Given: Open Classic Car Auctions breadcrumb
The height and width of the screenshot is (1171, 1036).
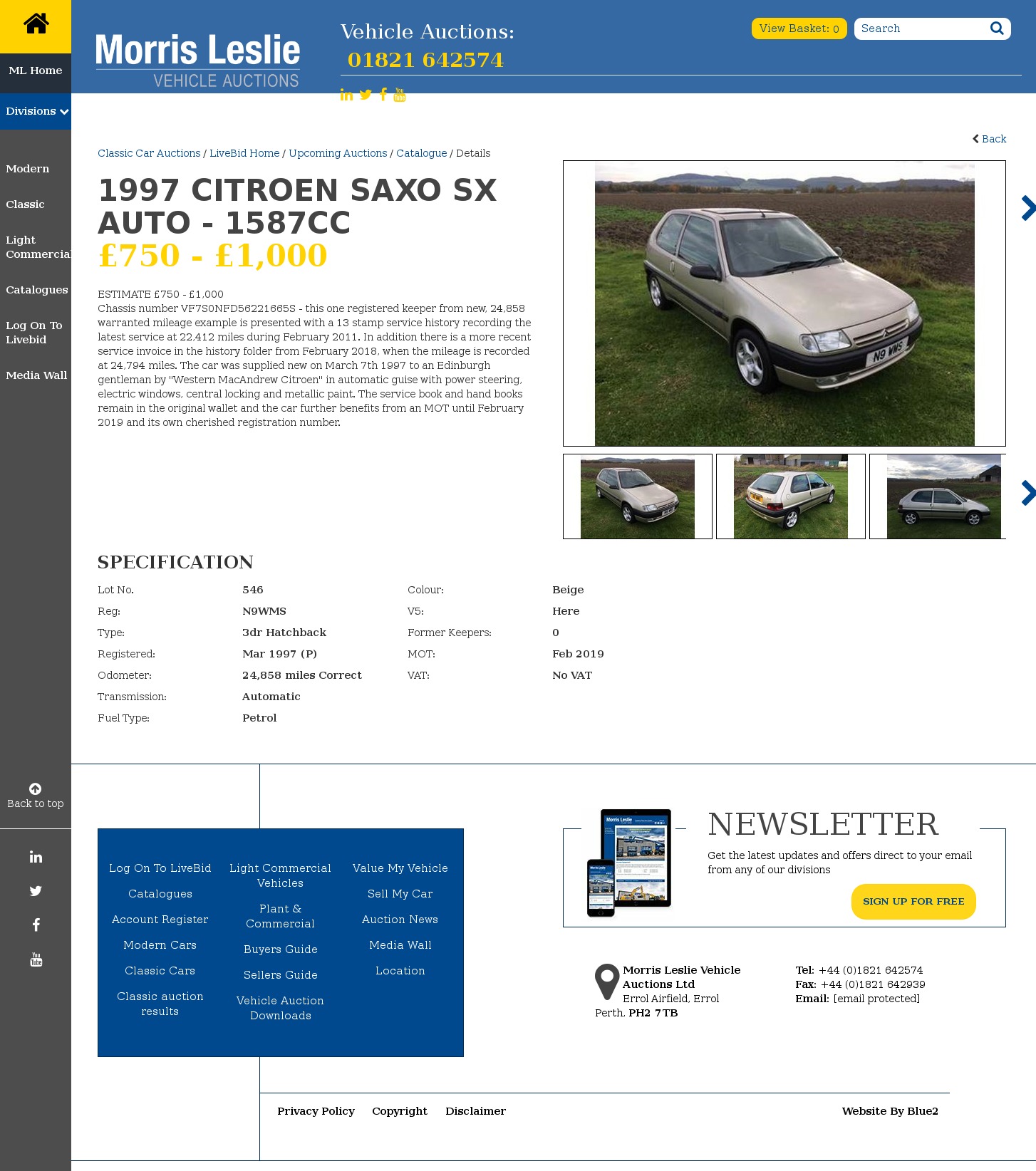Looking at the screenshot, I should pyautogui.click(x=149, y=153).
